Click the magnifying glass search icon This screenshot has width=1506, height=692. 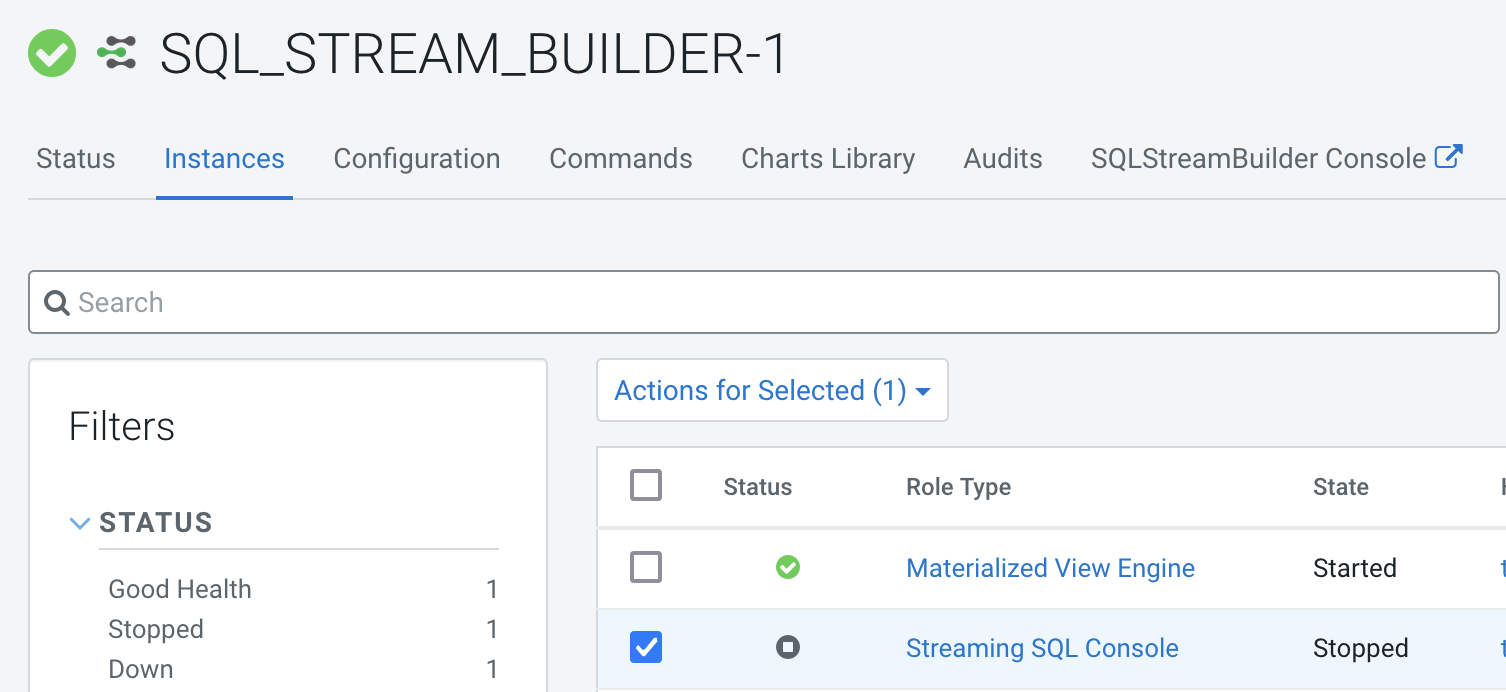point(57,303)
